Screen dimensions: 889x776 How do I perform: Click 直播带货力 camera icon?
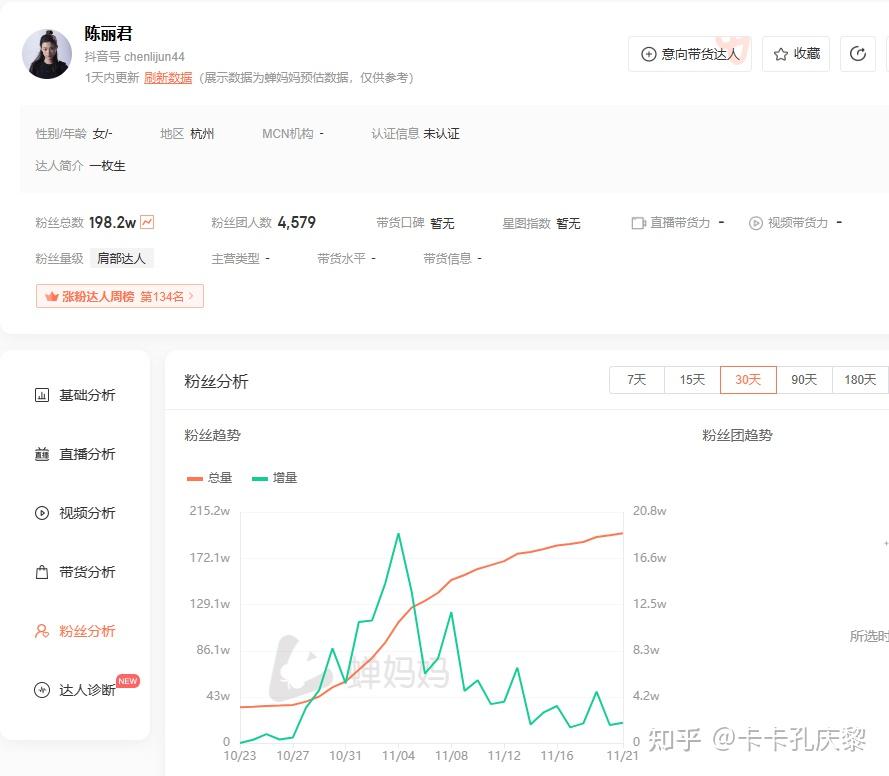(638, 223)
